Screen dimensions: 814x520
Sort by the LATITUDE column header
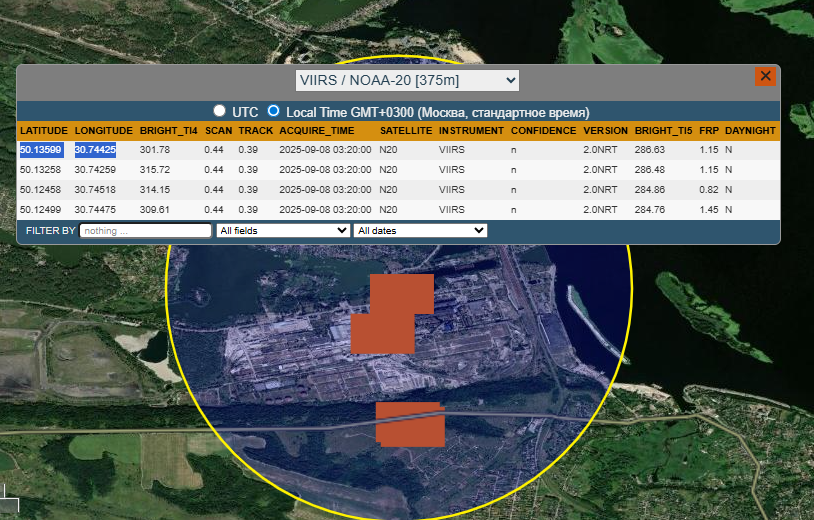[x=44, y=131]
